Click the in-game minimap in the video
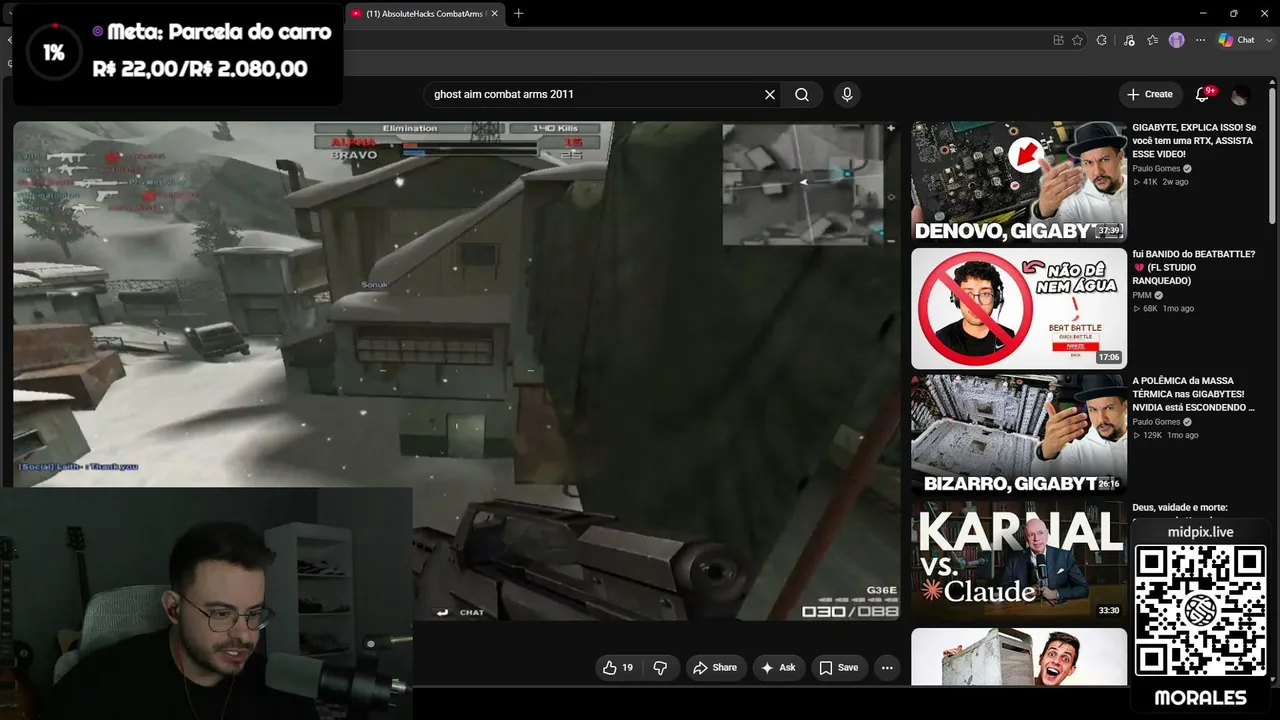Viewport: 1280px width, 720px height. point(803,185)
